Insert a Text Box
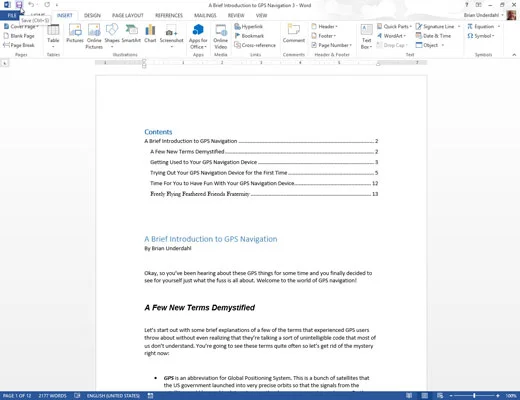Screen dimensions: 520x400 pos(366,37)
